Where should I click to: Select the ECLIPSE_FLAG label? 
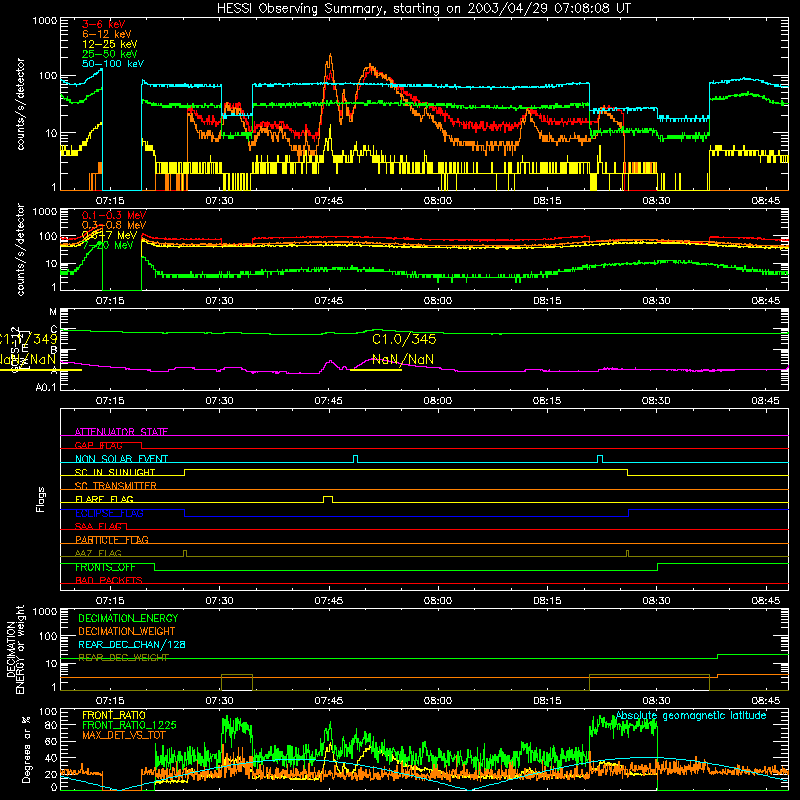[x=109, y=513]
